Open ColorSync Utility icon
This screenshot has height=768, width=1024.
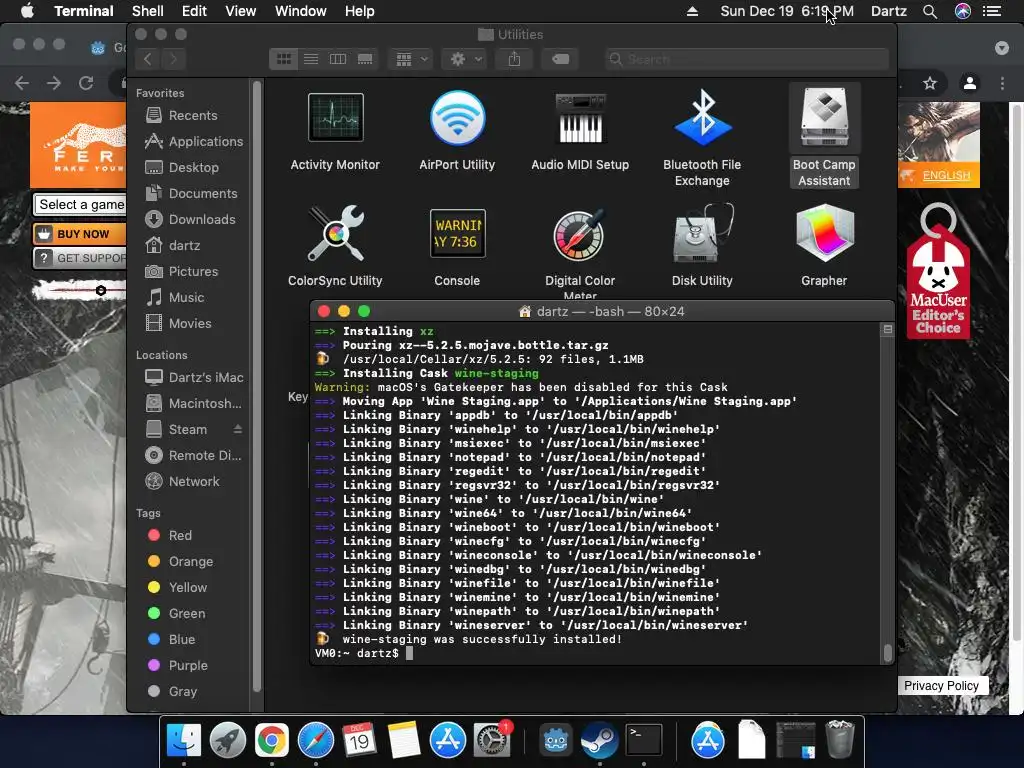336,234
